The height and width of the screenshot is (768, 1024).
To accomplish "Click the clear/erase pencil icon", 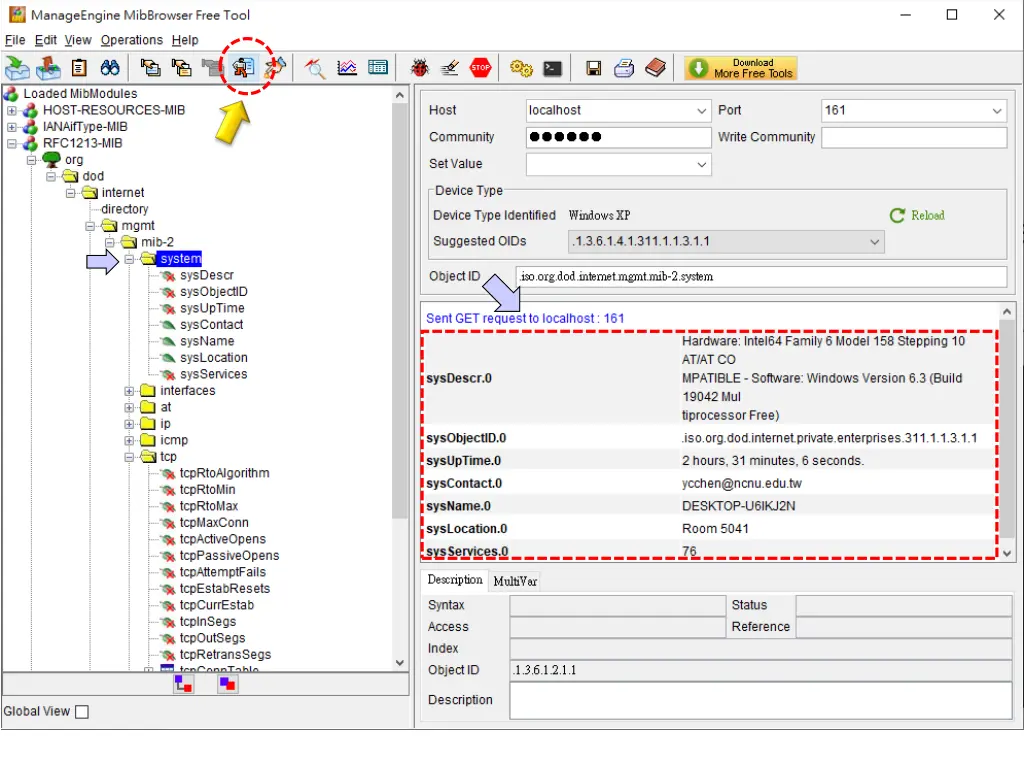I will coord(449,67).
